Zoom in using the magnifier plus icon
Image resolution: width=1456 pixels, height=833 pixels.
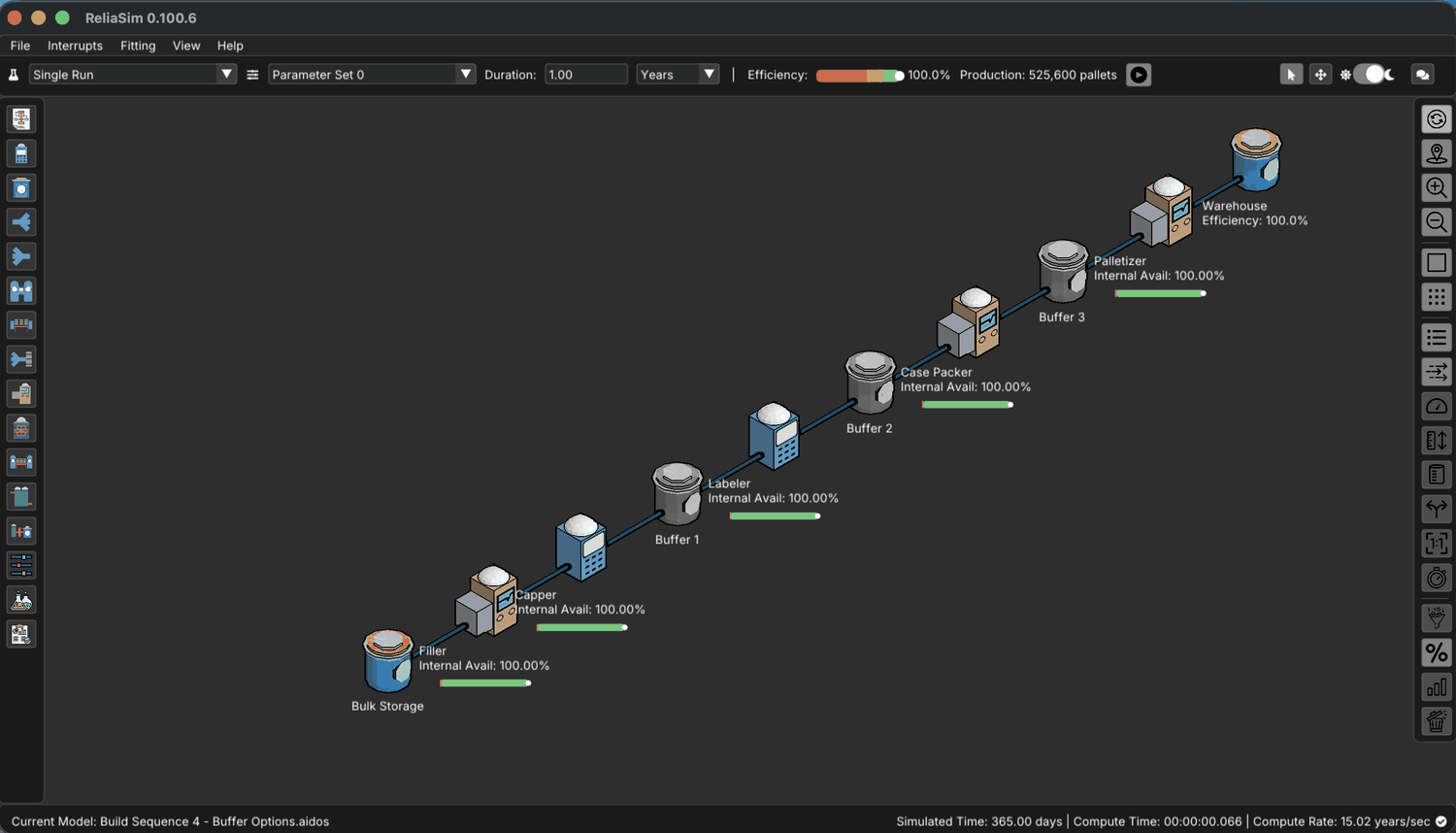(x=1437, y=188)
